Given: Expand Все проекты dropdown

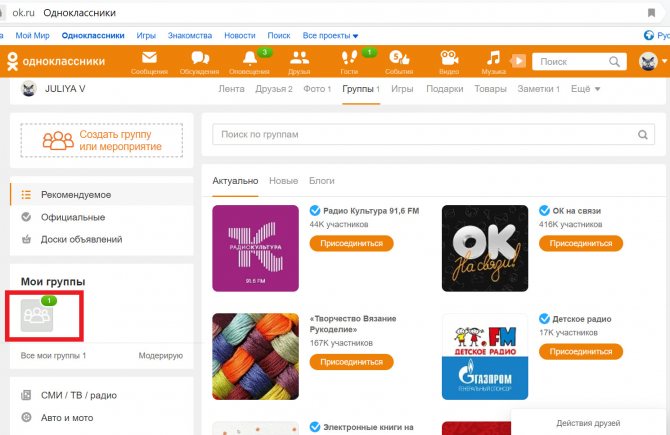Looking at the screenshot, I should click(330, 35).
